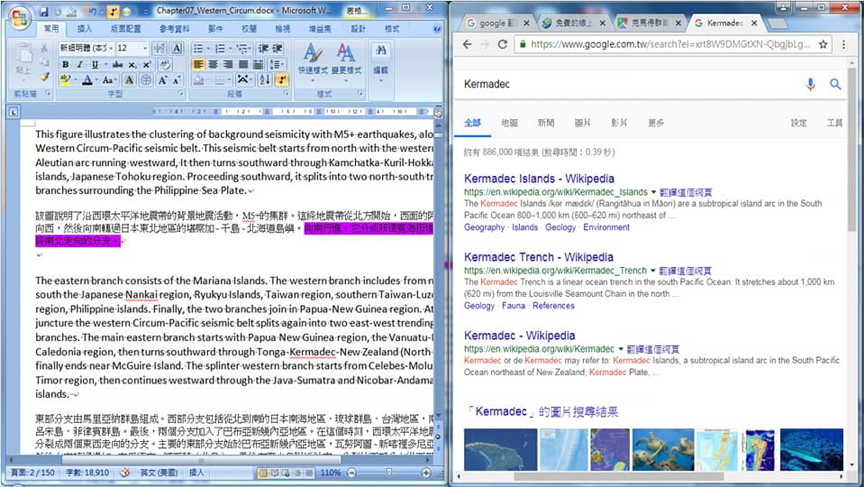Viewport: 864px width, 487px height.
Task: Open the text highlight color dropdown arrow
Action: coord(75,80)
